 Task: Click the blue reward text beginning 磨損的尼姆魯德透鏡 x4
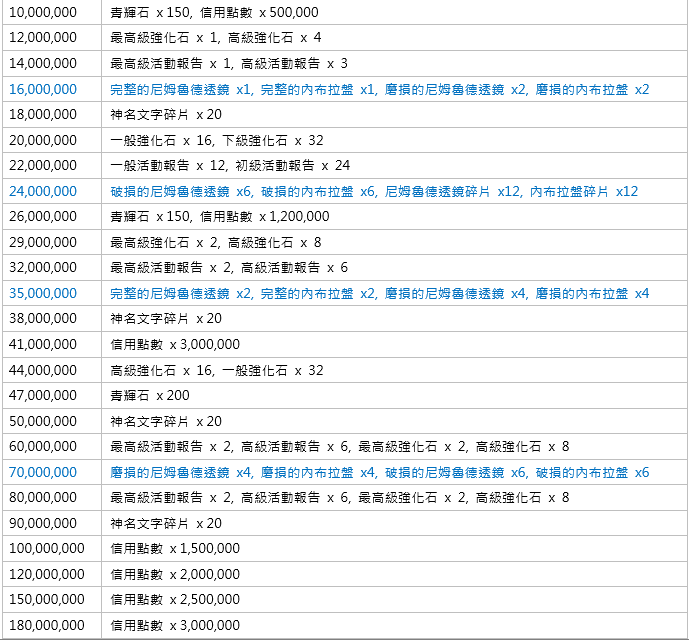pyautogui.click(x=379, y=472)
